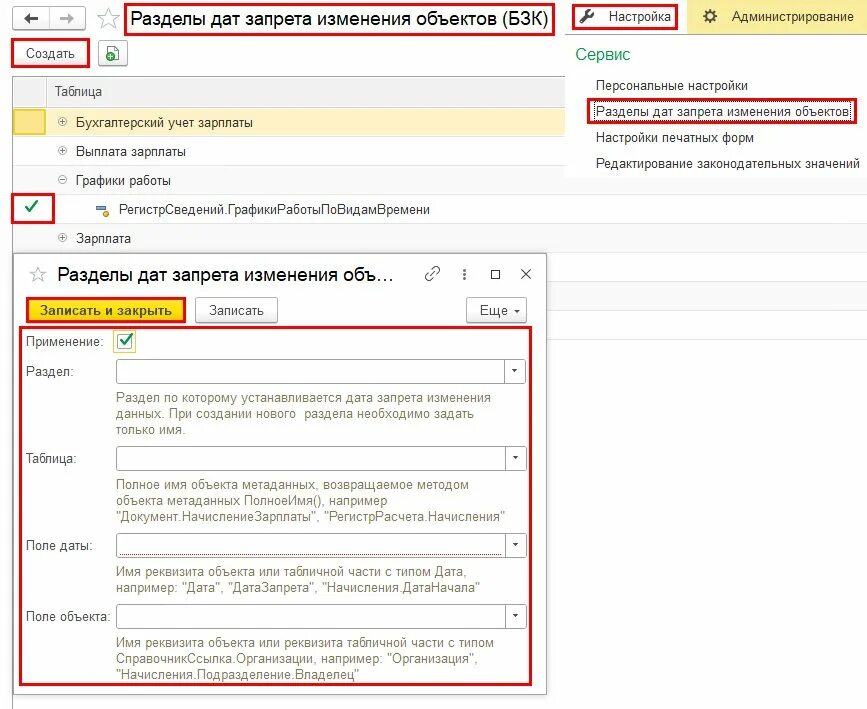Open the Настройка section tab
The height and width of the screenshot is (709, 867).
tap(625, 17)
